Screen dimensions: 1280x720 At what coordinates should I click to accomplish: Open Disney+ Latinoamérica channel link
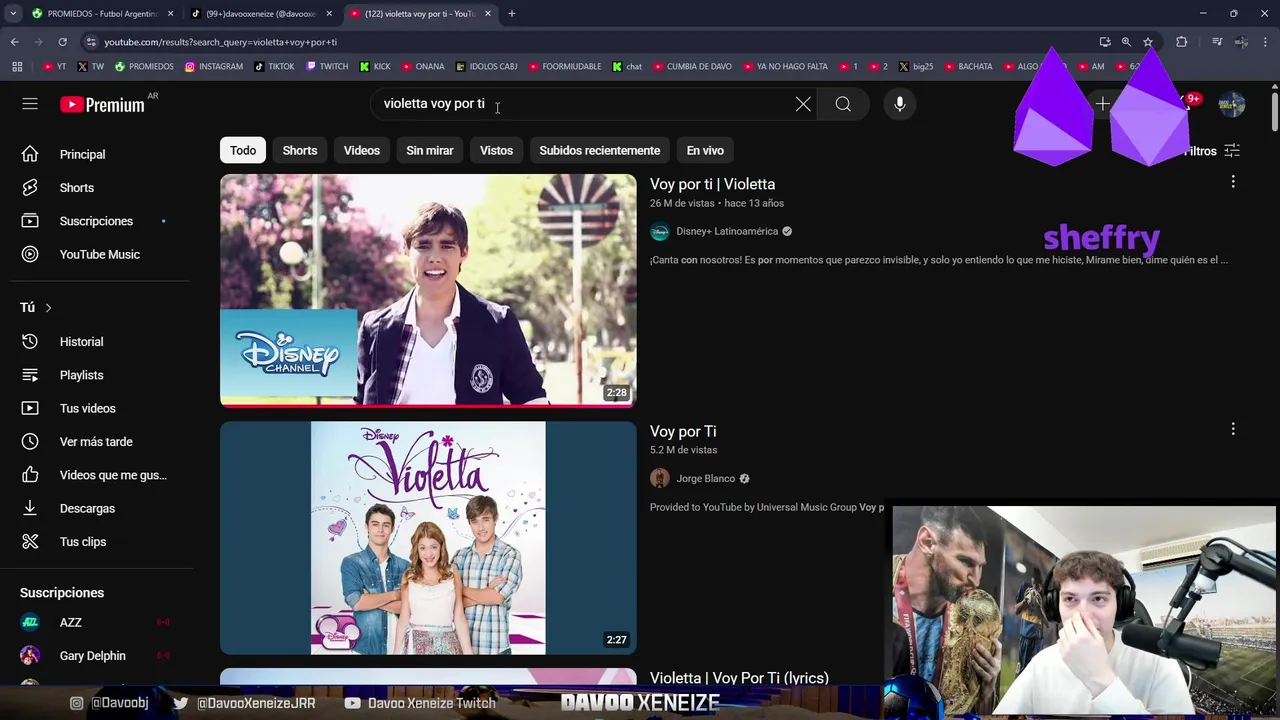point(727,231)
